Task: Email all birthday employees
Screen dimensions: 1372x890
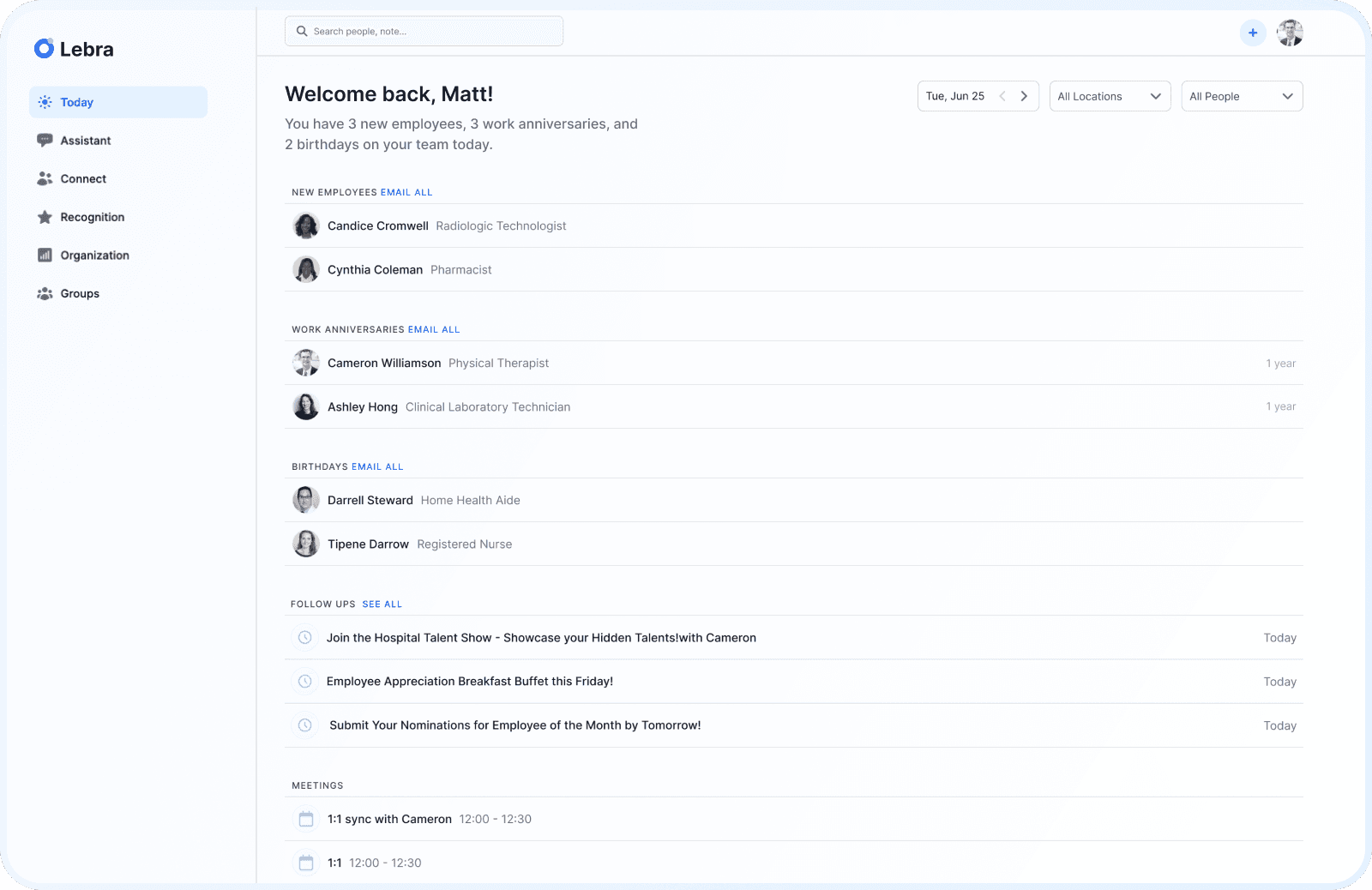Action: point(377,467)
